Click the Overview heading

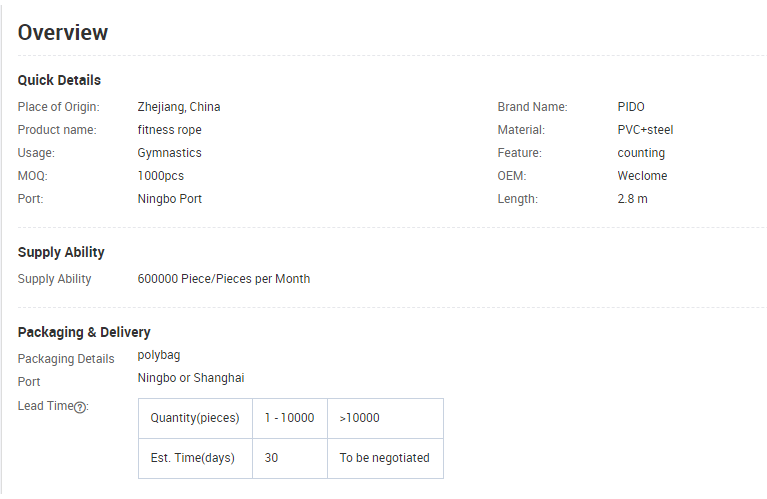tap(63, 32)
